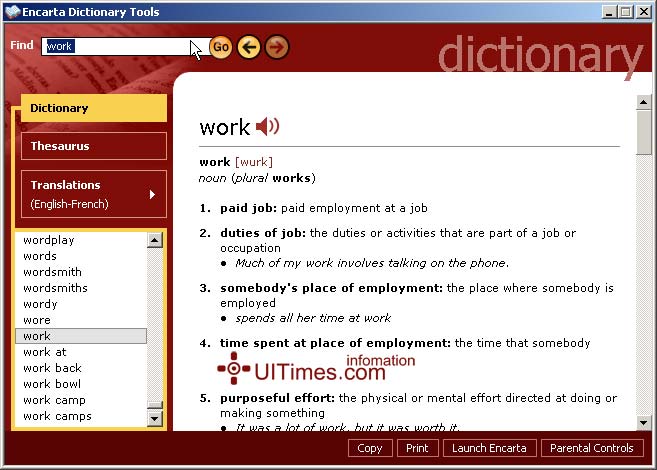Select 'wordsmith' in the word list
Screen dimensions: 657x470
point(81,272)
